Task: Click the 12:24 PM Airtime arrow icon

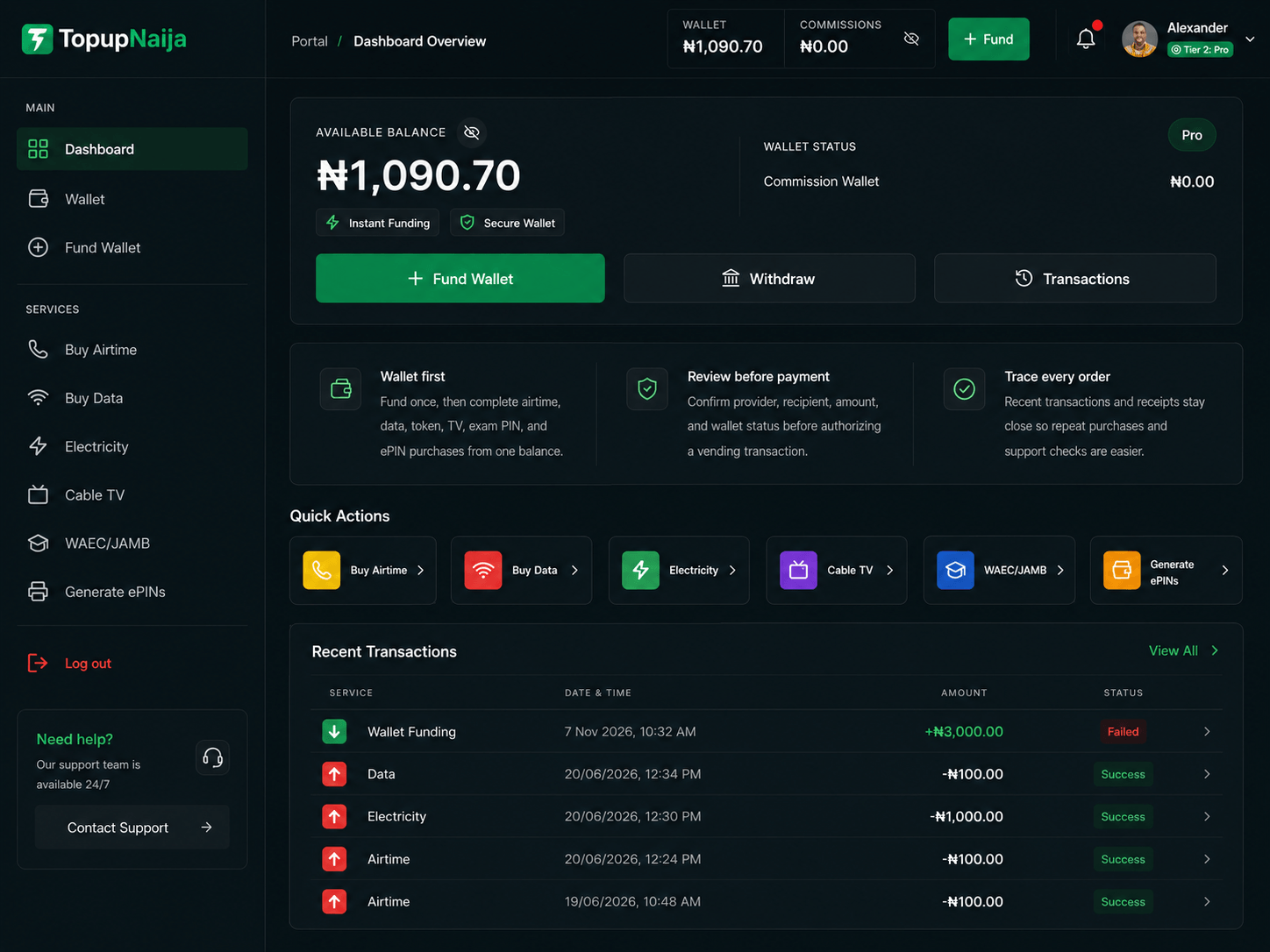Action: [x=334, y=859]
